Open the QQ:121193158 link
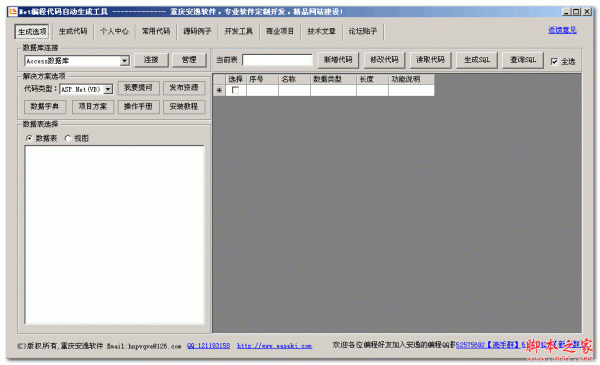 pos(209,346)
